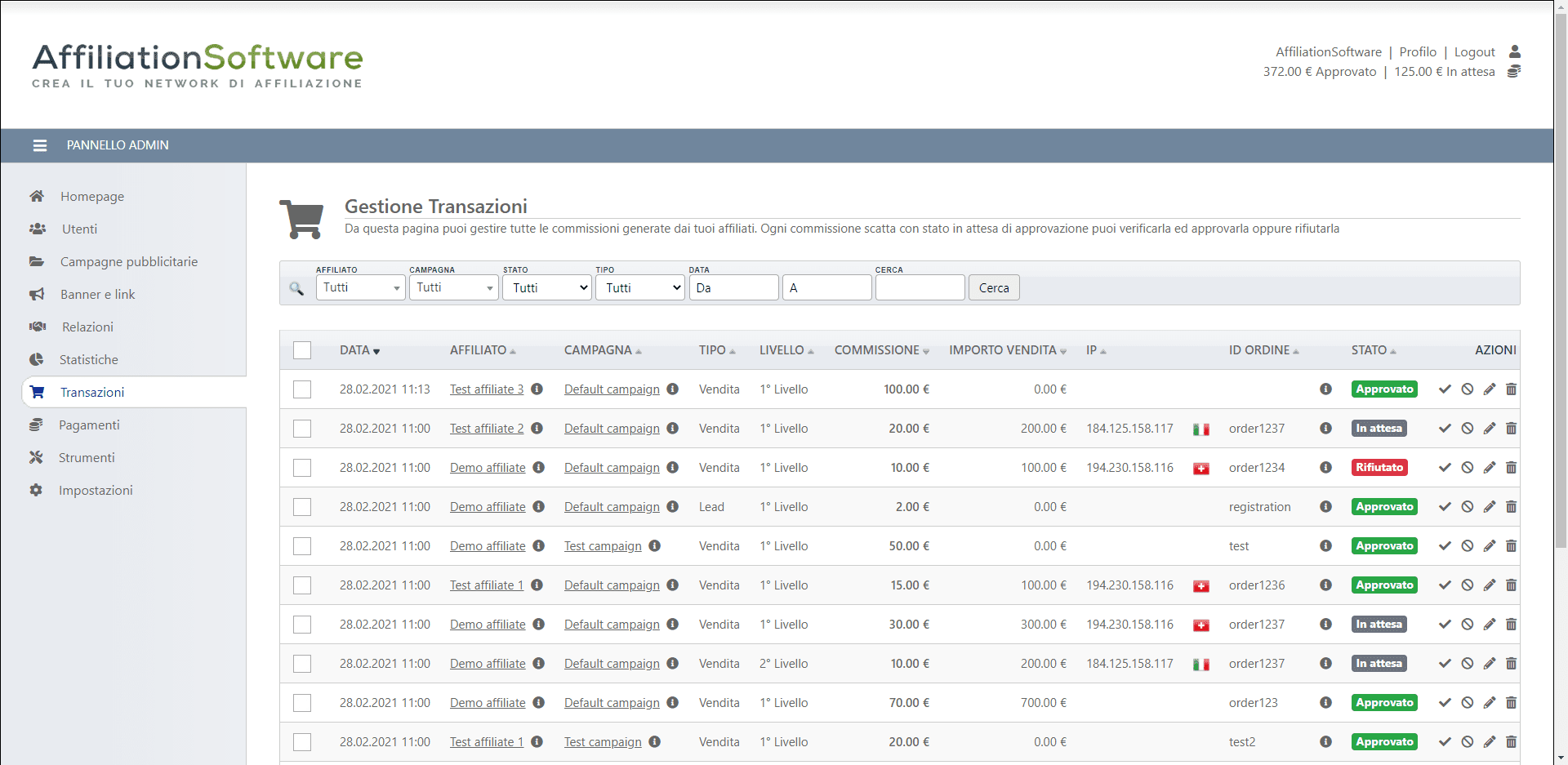Click the Logout link
The width and height of the screenshot is (1568, 765).
pyautogui.click(x=1474, y=51)
